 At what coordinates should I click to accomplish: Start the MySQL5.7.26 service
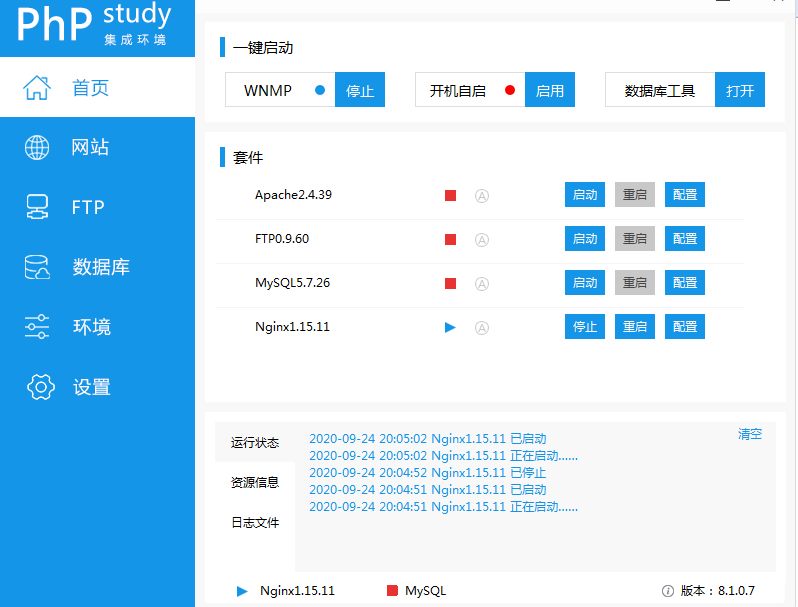[x=585, y=283]
